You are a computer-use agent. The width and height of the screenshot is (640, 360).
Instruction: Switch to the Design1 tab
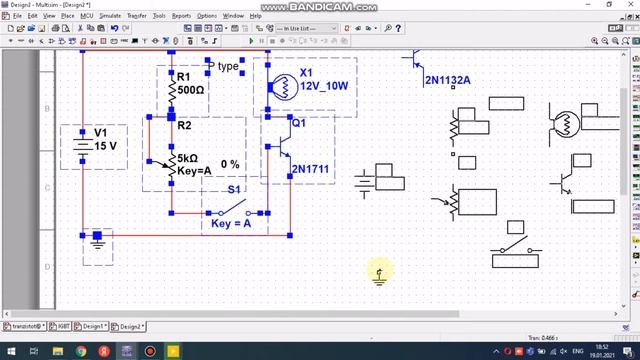click(x=91, y=327)
